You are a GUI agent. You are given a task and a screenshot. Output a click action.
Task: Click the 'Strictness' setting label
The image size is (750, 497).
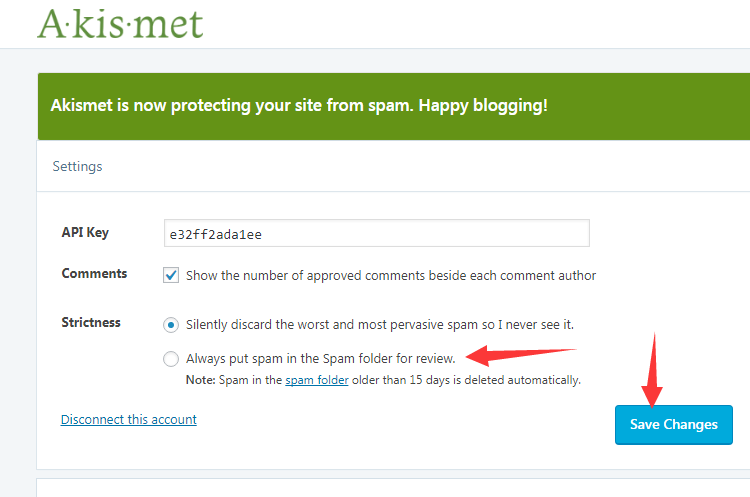click(x=91, y=322)
